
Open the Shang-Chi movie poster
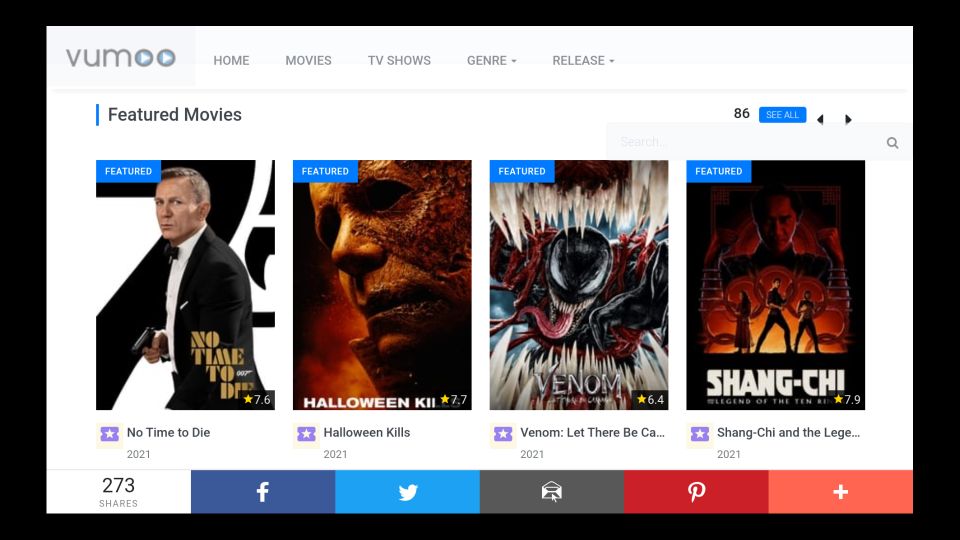tap(776, 285)
